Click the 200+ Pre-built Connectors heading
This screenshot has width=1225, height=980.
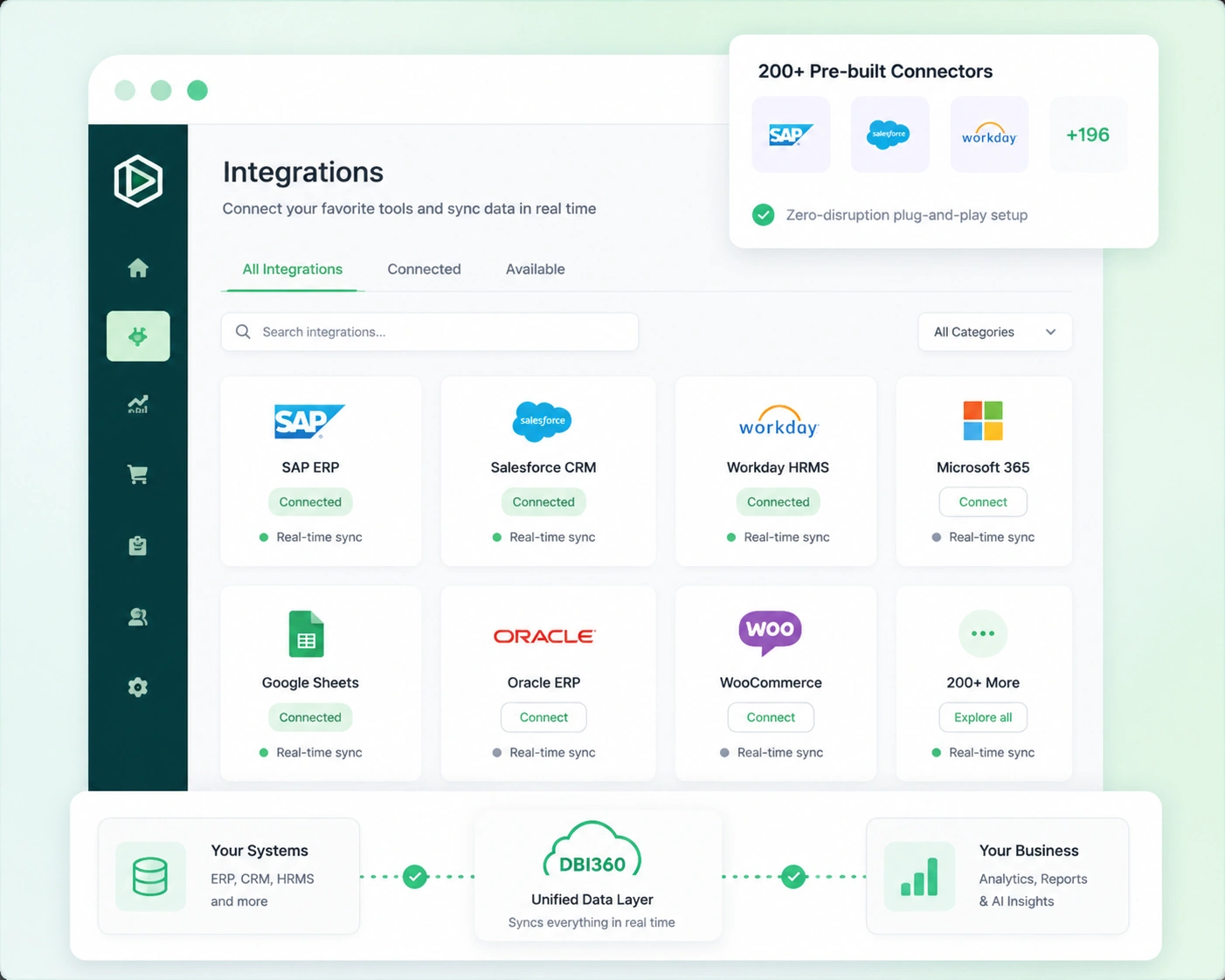pyautogui.click(x=875, y=72)
